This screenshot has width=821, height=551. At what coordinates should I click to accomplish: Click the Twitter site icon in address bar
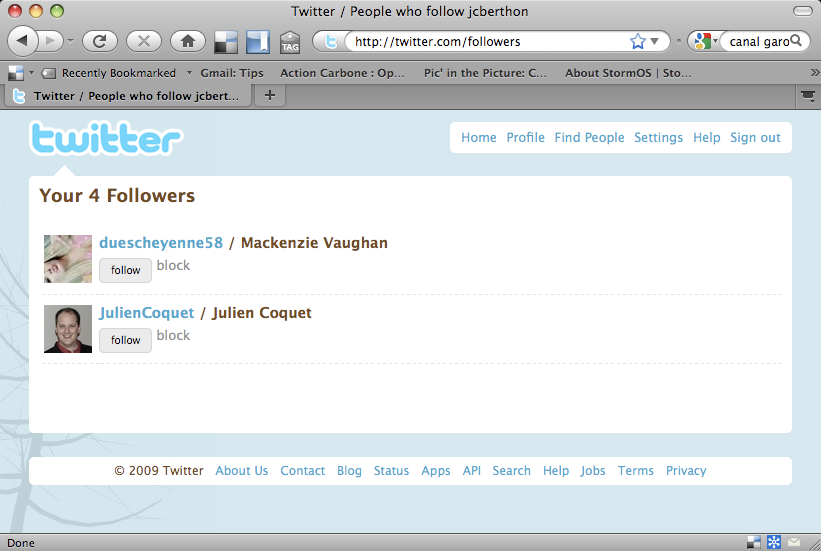pos(330,41)
